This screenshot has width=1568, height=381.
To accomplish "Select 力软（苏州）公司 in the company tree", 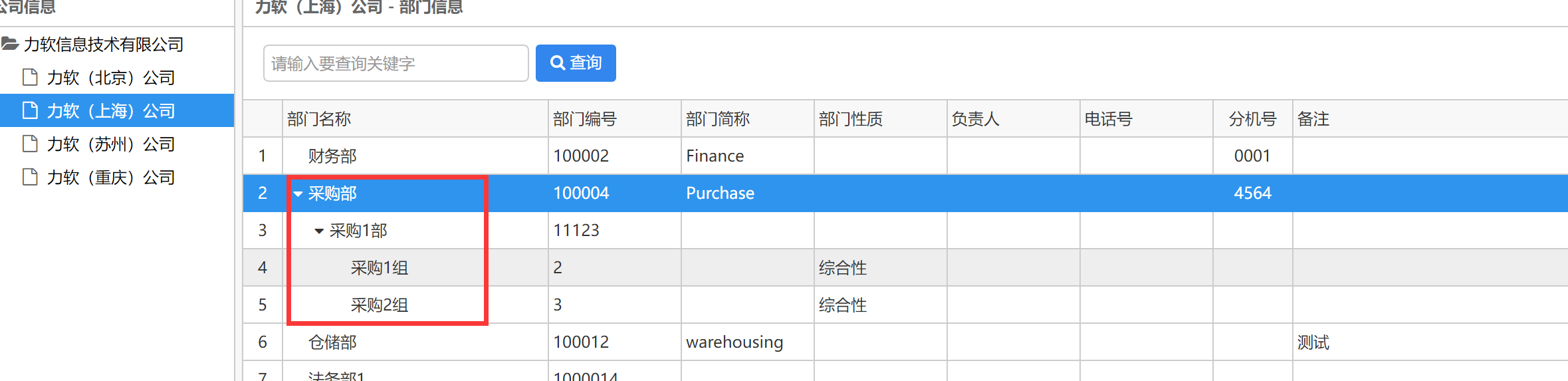I will tap(111, 144).
